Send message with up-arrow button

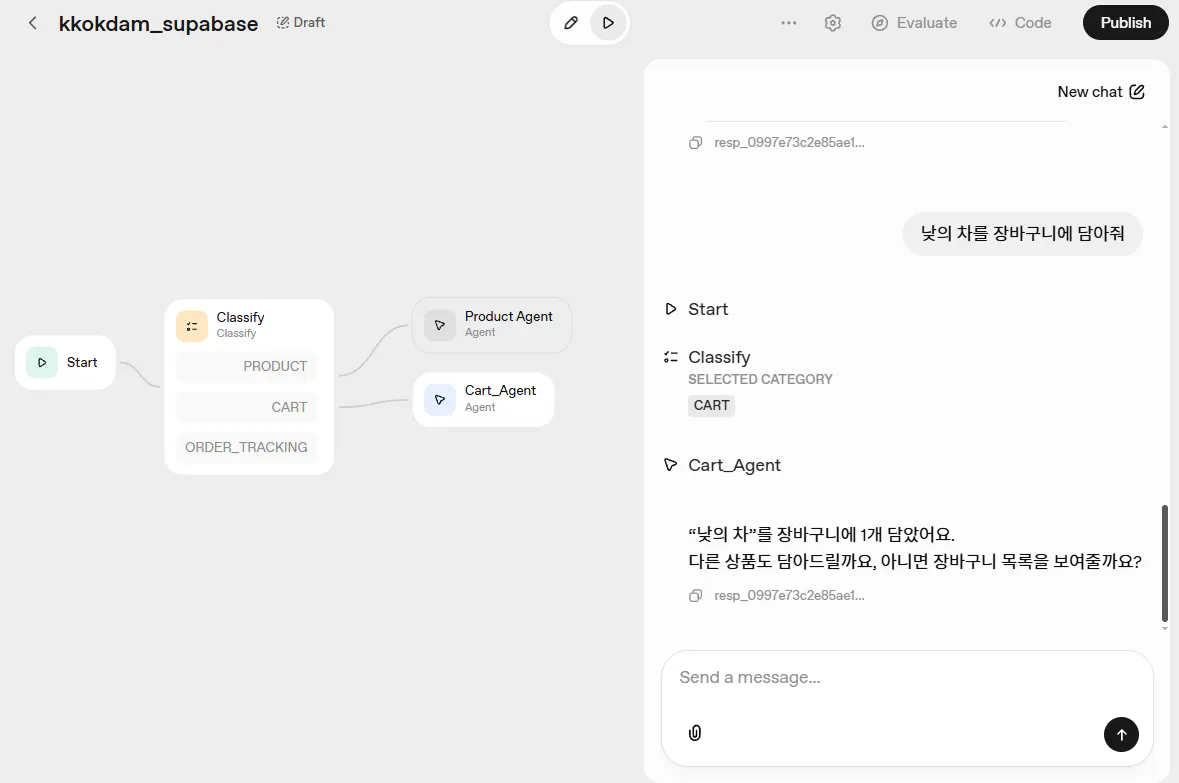pos(1121,735)
